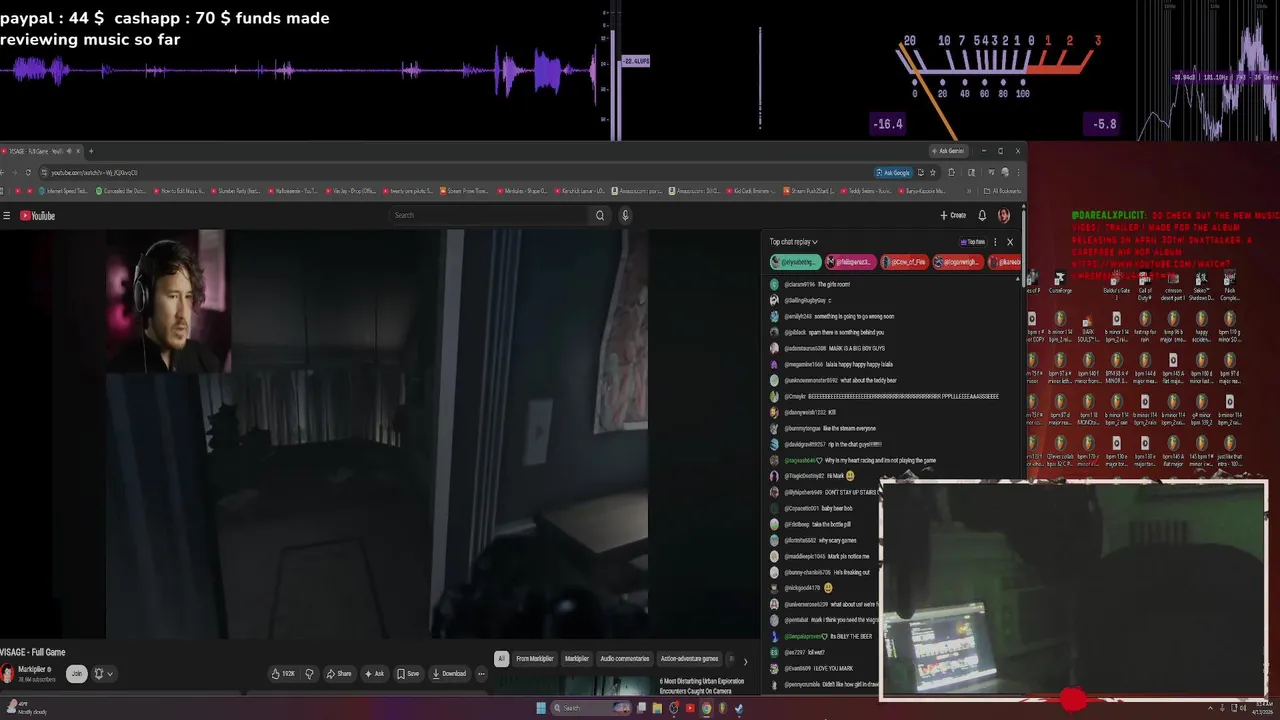Click chat message 'DONT STAY UP STAIRS'

click(850, 493)
